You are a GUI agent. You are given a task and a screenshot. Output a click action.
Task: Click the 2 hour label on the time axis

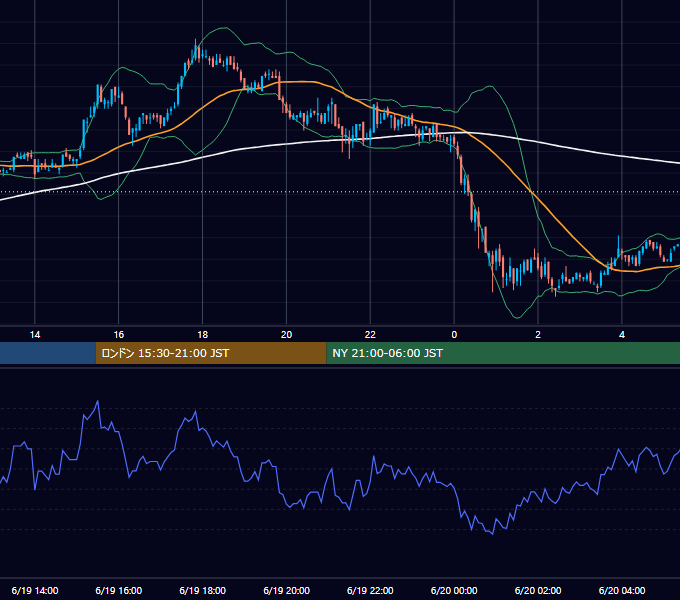tap(538, 335)
